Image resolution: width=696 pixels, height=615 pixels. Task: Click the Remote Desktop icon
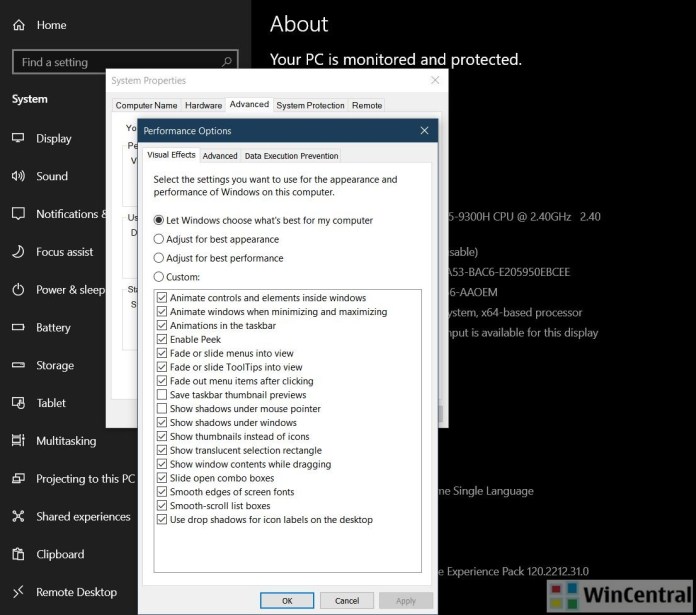coord(18,591)
